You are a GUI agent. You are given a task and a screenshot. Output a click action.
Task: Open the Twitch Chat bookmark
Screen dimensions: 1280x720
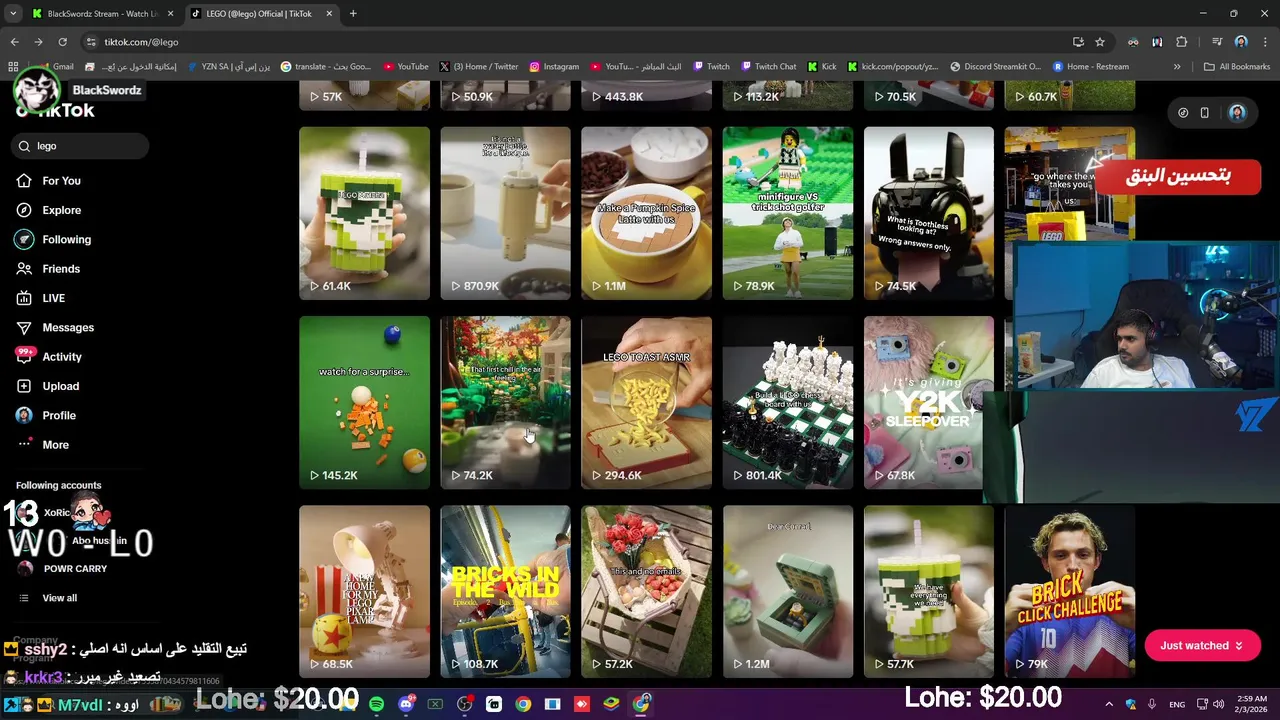(x=768, y=67)
